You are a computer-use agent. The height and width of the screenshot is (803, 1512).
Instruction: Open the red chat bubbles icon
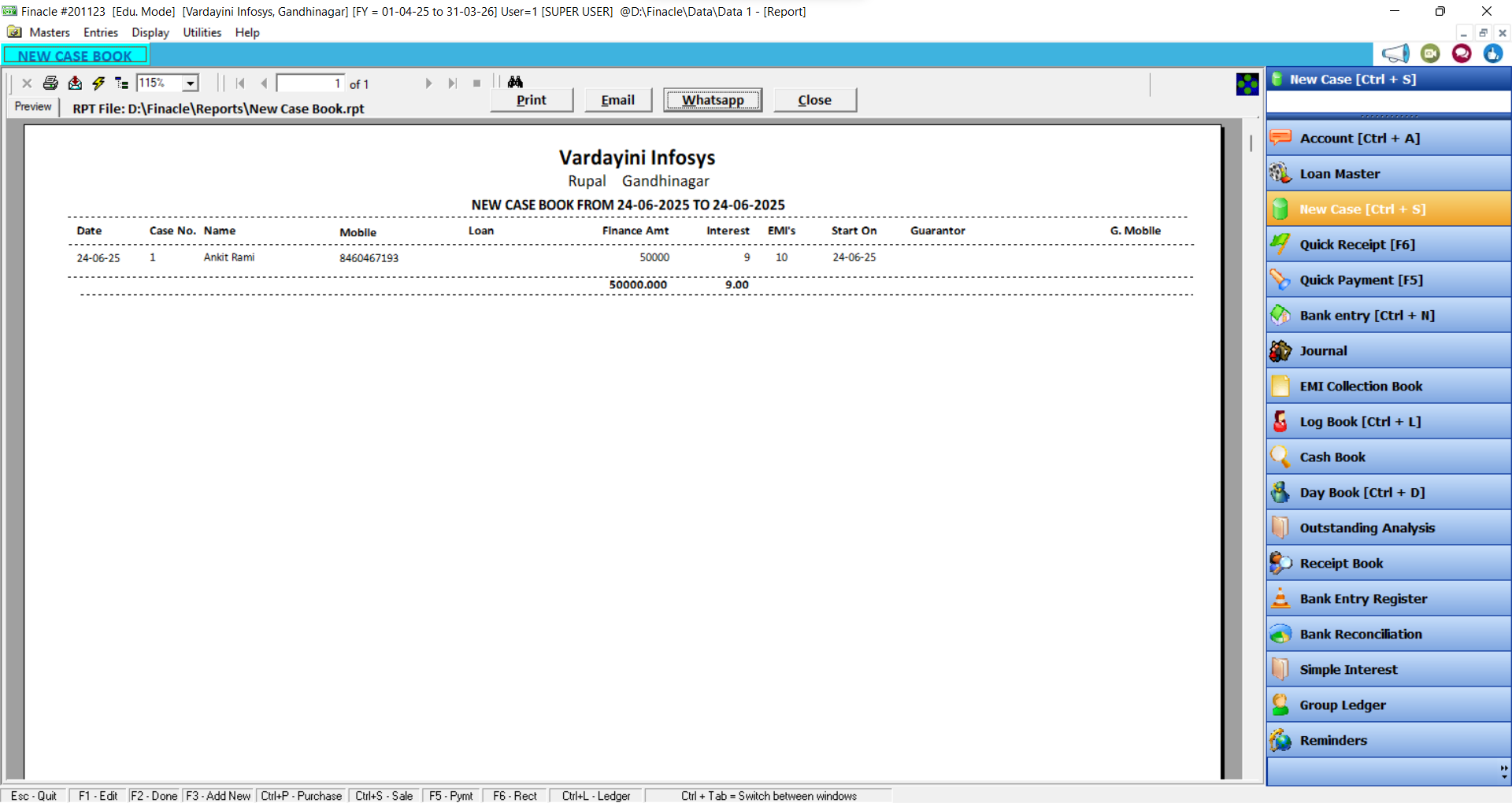point(1462,54)
